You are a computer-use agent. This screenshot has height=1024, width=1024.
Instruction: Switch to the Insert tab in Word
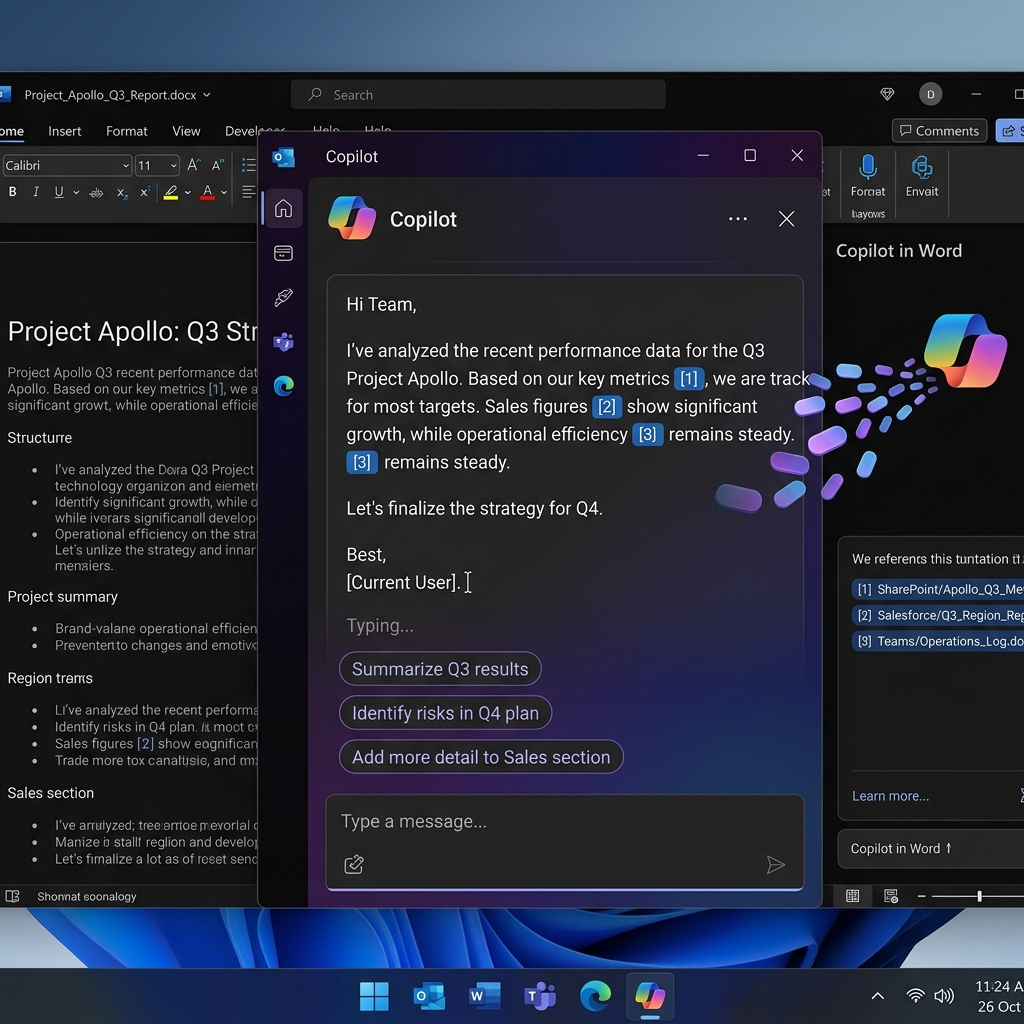(x=65, y=131)
